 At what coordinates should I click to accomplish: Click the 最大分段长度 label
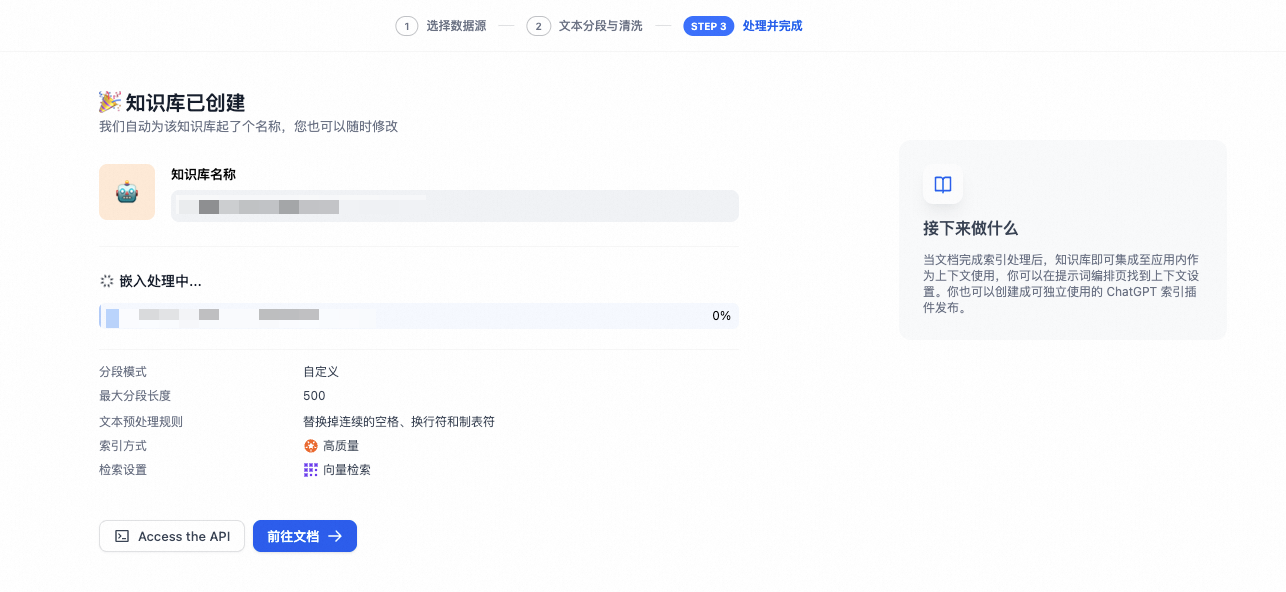pyautogui.click(x=135, y=396)
